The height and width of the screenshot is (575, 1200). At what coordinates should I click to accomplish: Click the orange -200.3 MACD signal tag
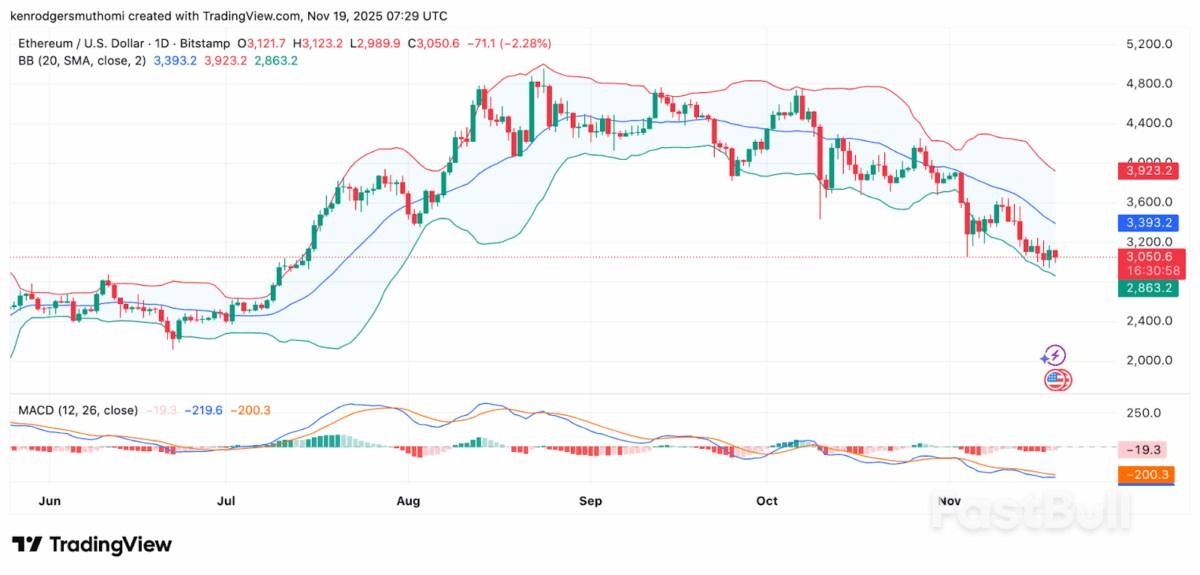click(x=1146, y=475)
